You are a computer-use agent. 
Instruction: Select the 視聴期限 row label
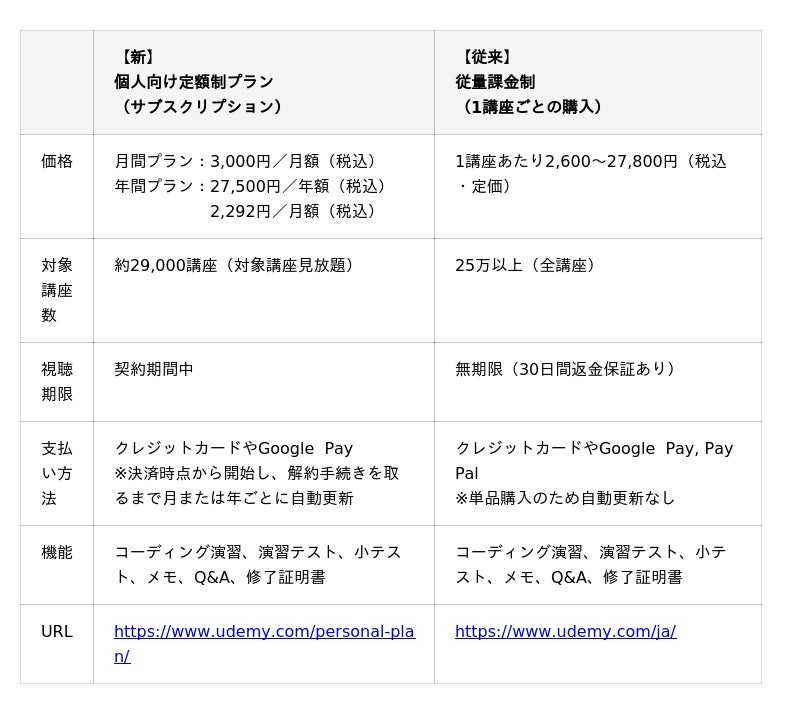[x=57, y=381]
